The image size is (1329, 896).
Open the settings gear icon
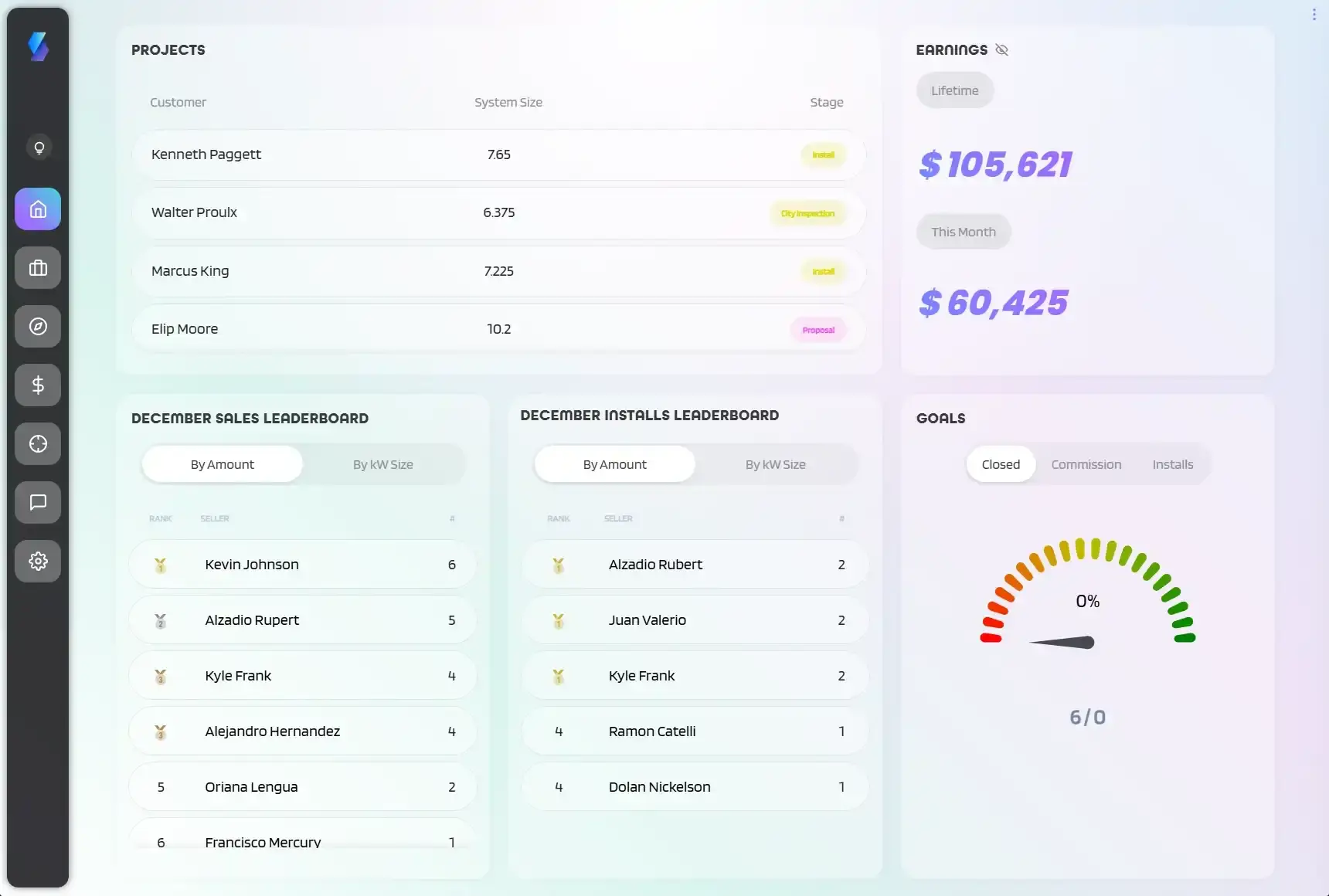tap(38, 562)
